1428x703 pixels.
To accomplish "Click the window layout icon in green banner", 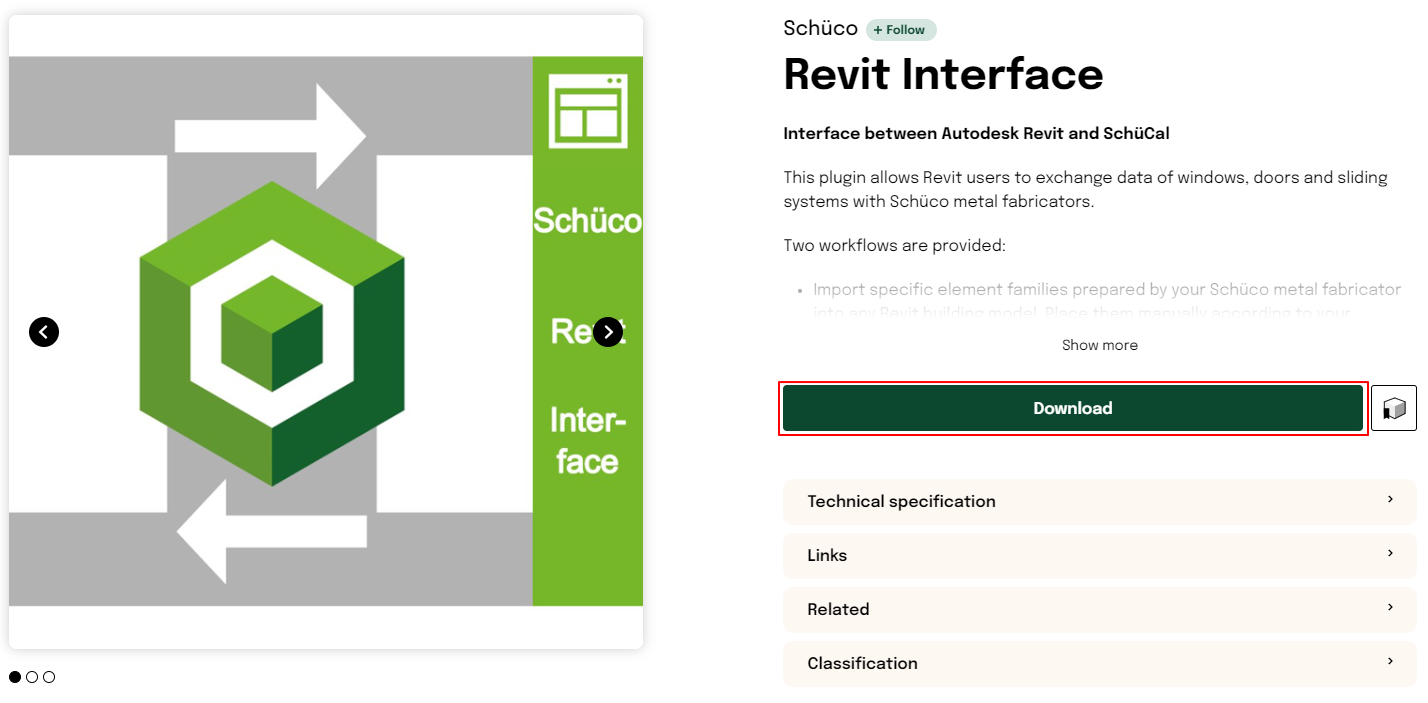I will click(x=587, y=111).
